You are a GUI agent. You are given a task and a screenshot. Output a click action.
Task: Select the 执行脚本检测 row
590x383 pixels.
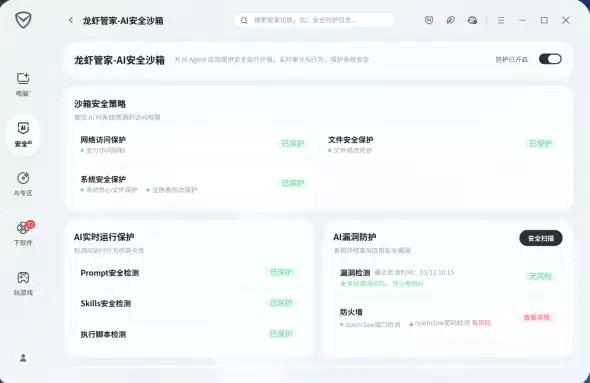coord(188,334)
